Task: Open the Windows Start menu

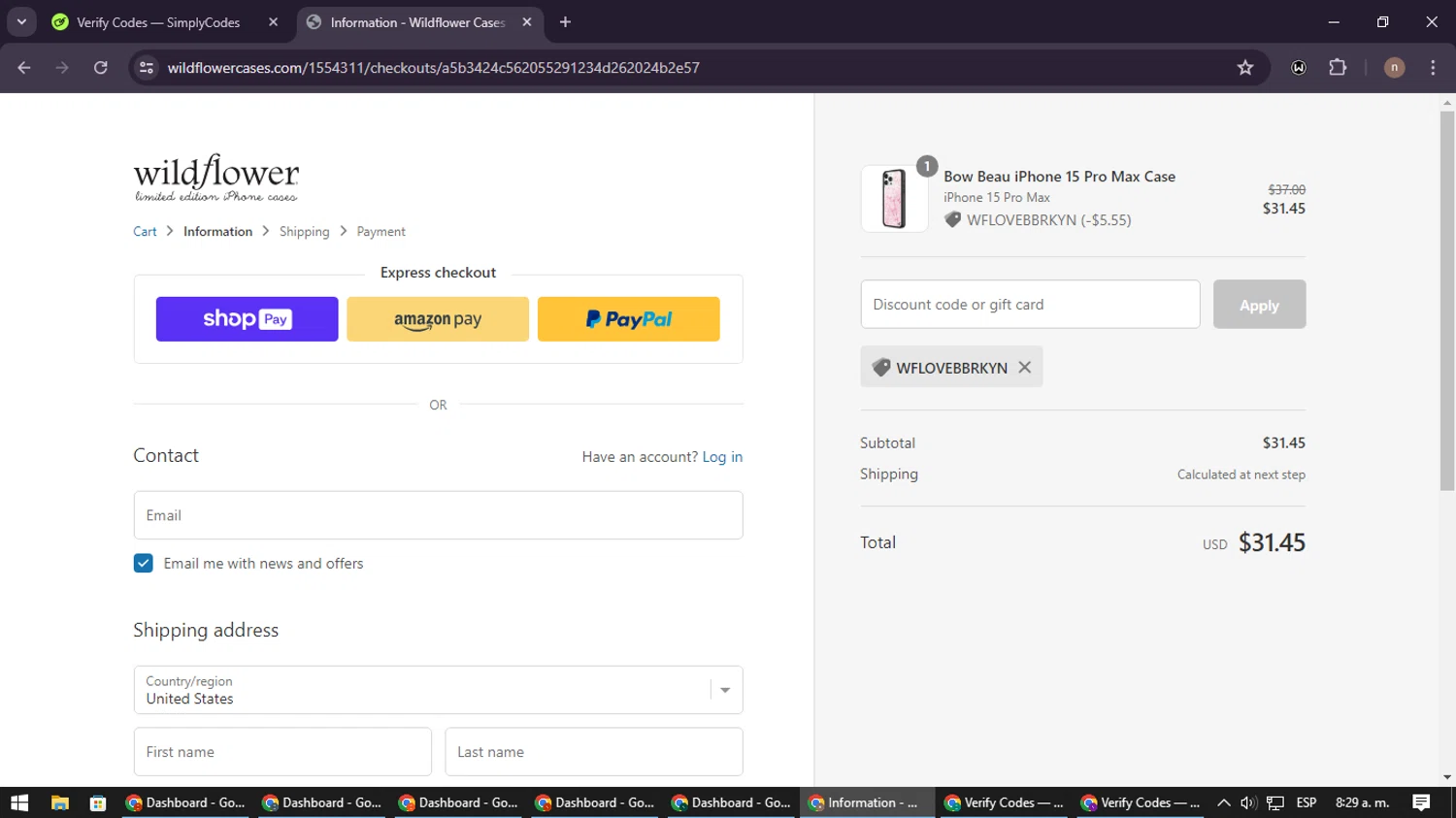Action: click(19, 802)
